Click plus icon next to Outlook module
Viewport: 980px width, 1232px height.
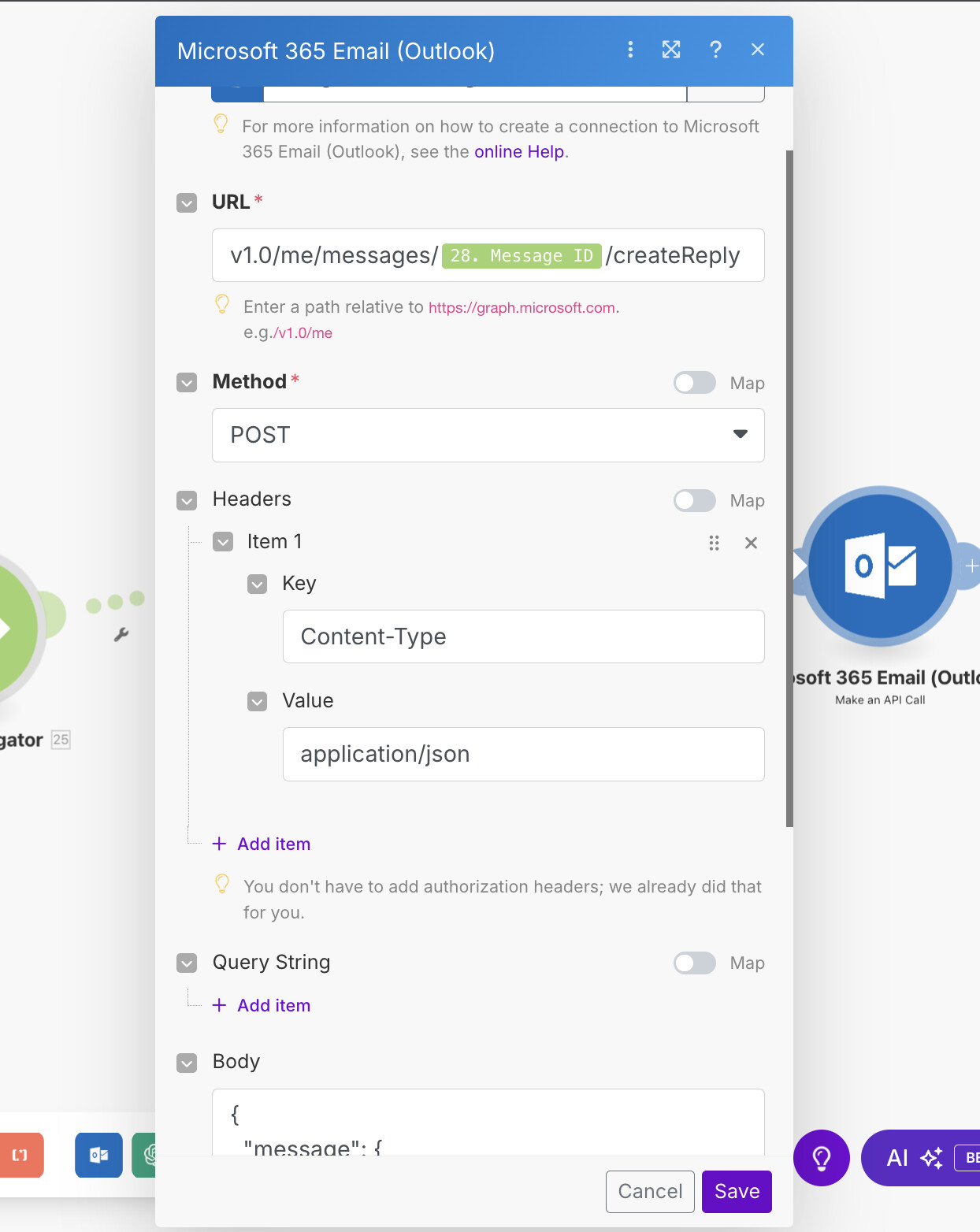point(971,566)
